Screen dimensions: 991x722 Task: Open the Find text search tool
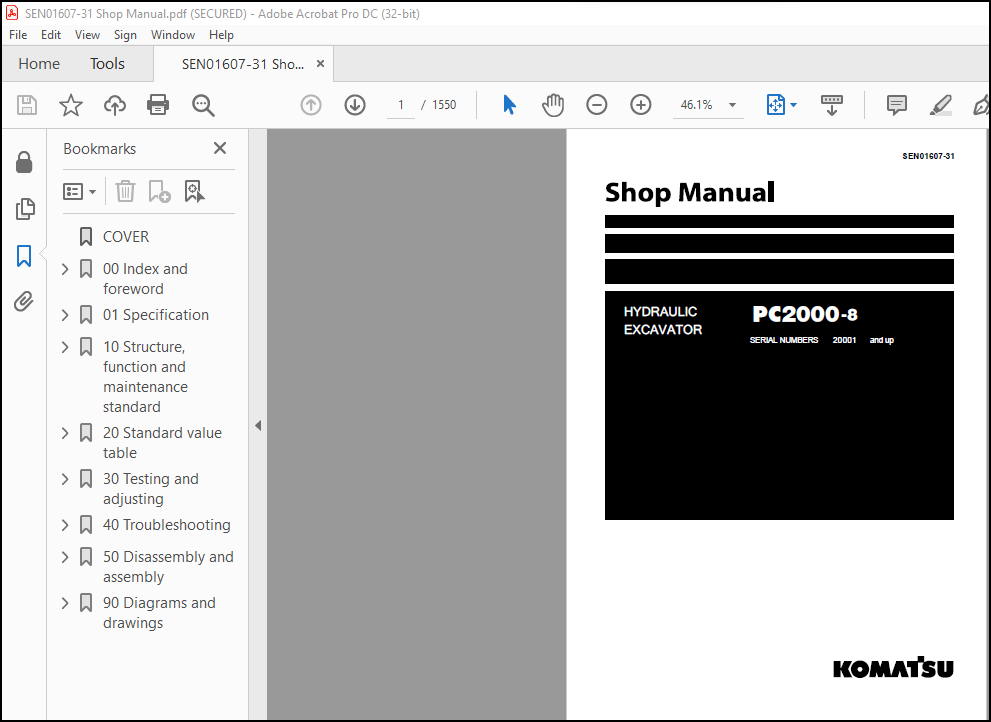203,105
